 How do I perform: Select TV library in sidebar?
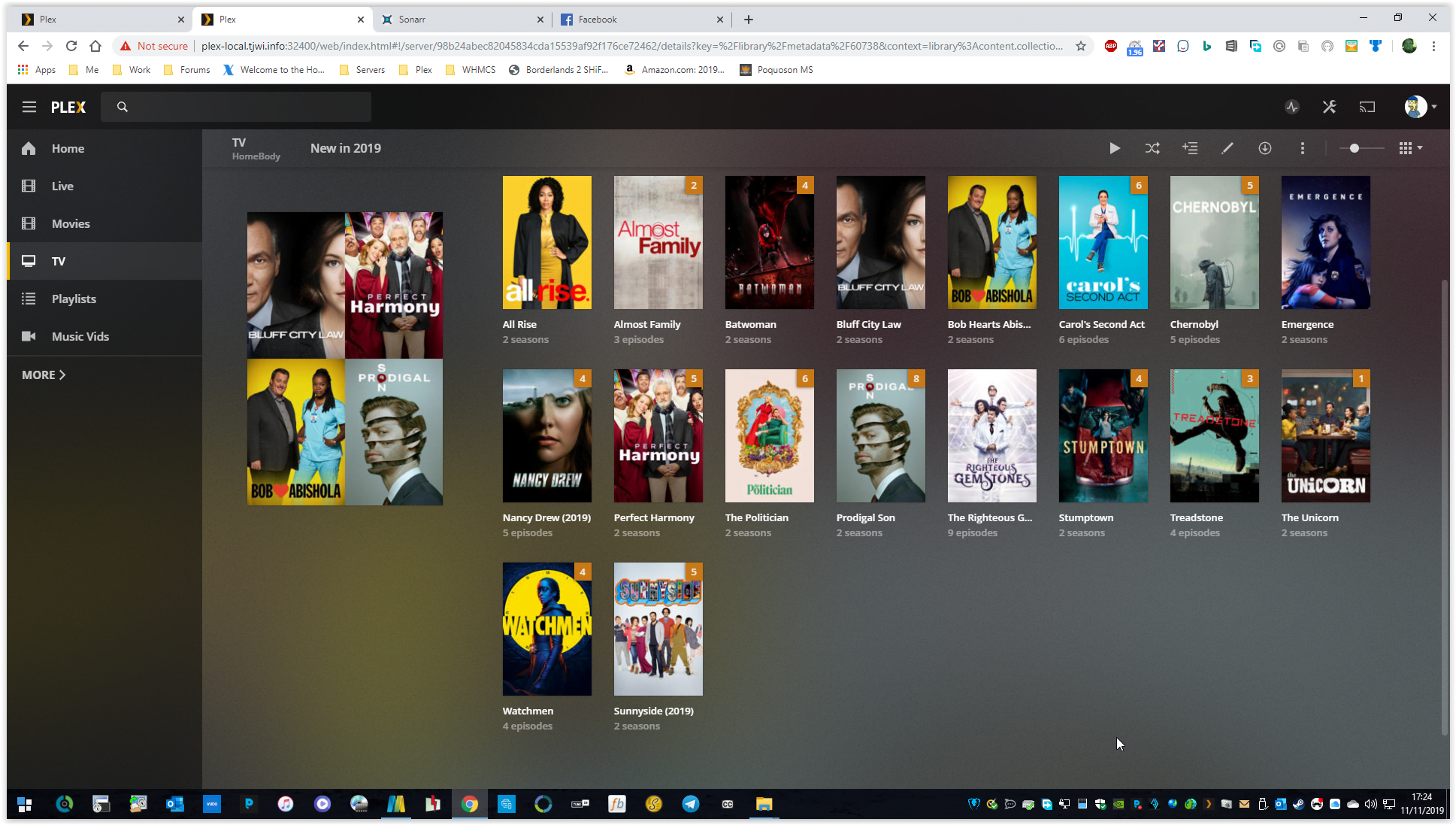[x=104, y=261]
